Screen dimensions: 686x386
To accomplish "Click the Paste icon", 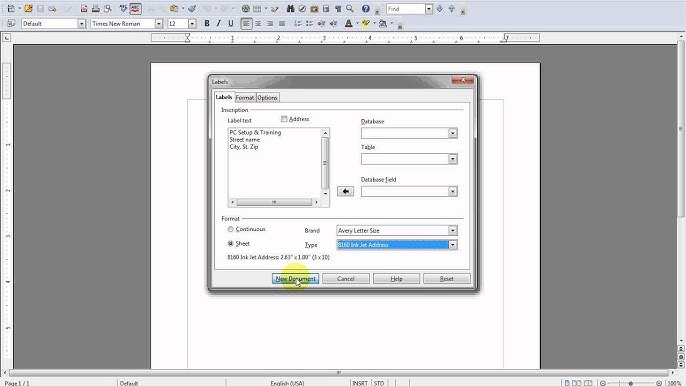I will pyautogui.click(x=174, y=8).
